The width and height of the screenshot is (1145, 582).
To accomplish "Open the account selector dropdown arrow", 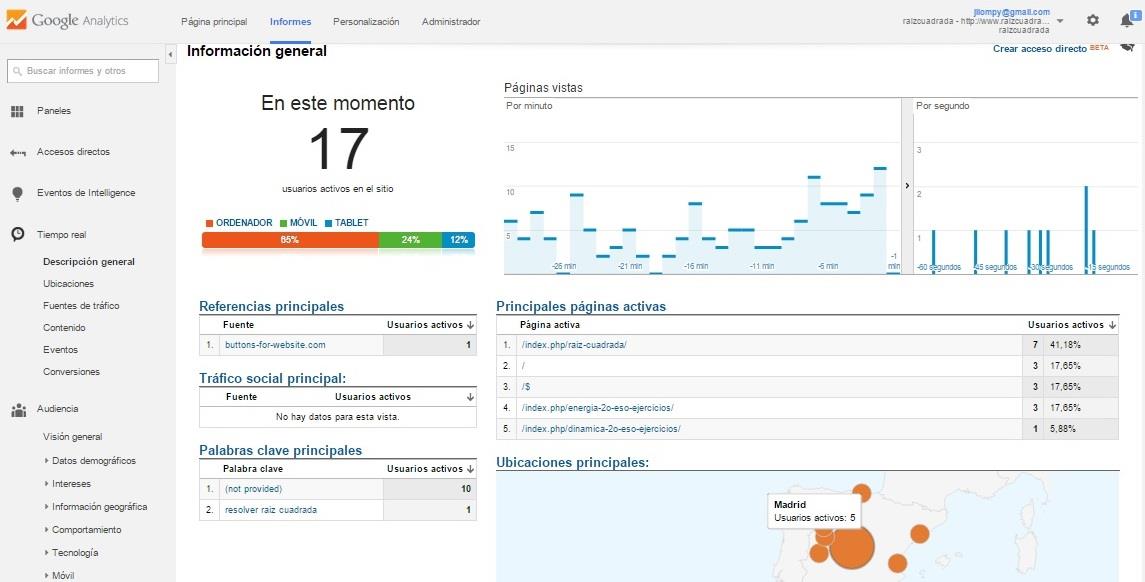I will coord(1060,21).
